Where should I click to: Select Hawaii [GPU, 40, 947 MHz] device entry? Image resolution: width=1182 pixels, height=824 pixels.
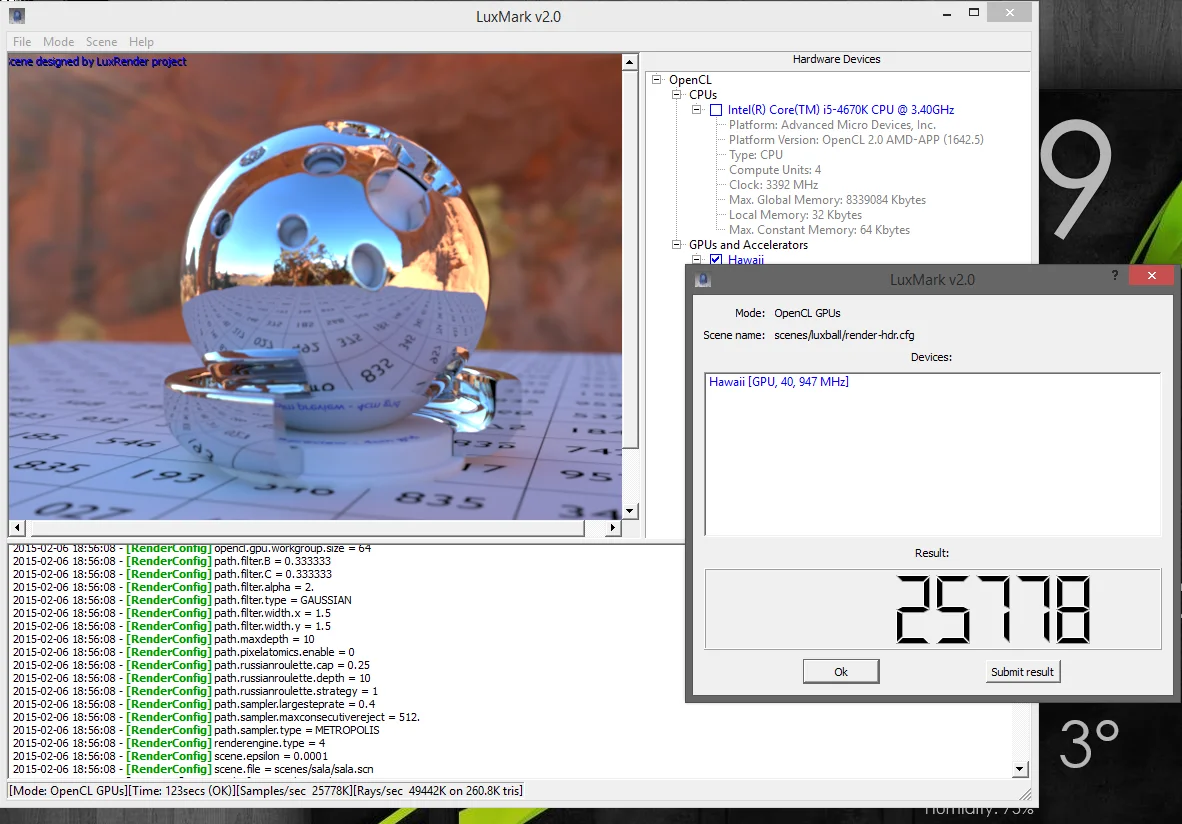coord(779,381)
